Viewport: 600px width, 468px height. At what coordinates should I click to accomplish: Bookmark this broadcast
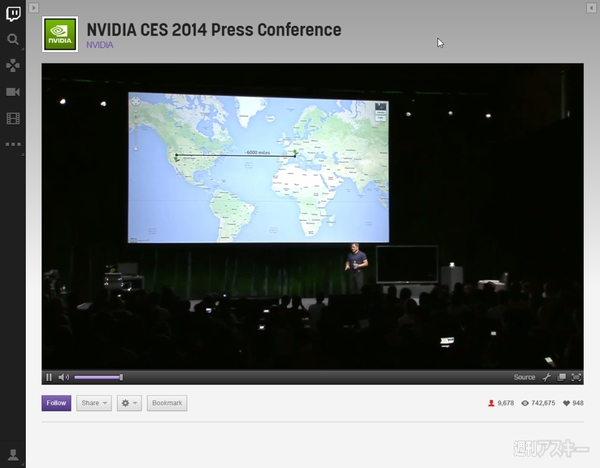(167, 403)
